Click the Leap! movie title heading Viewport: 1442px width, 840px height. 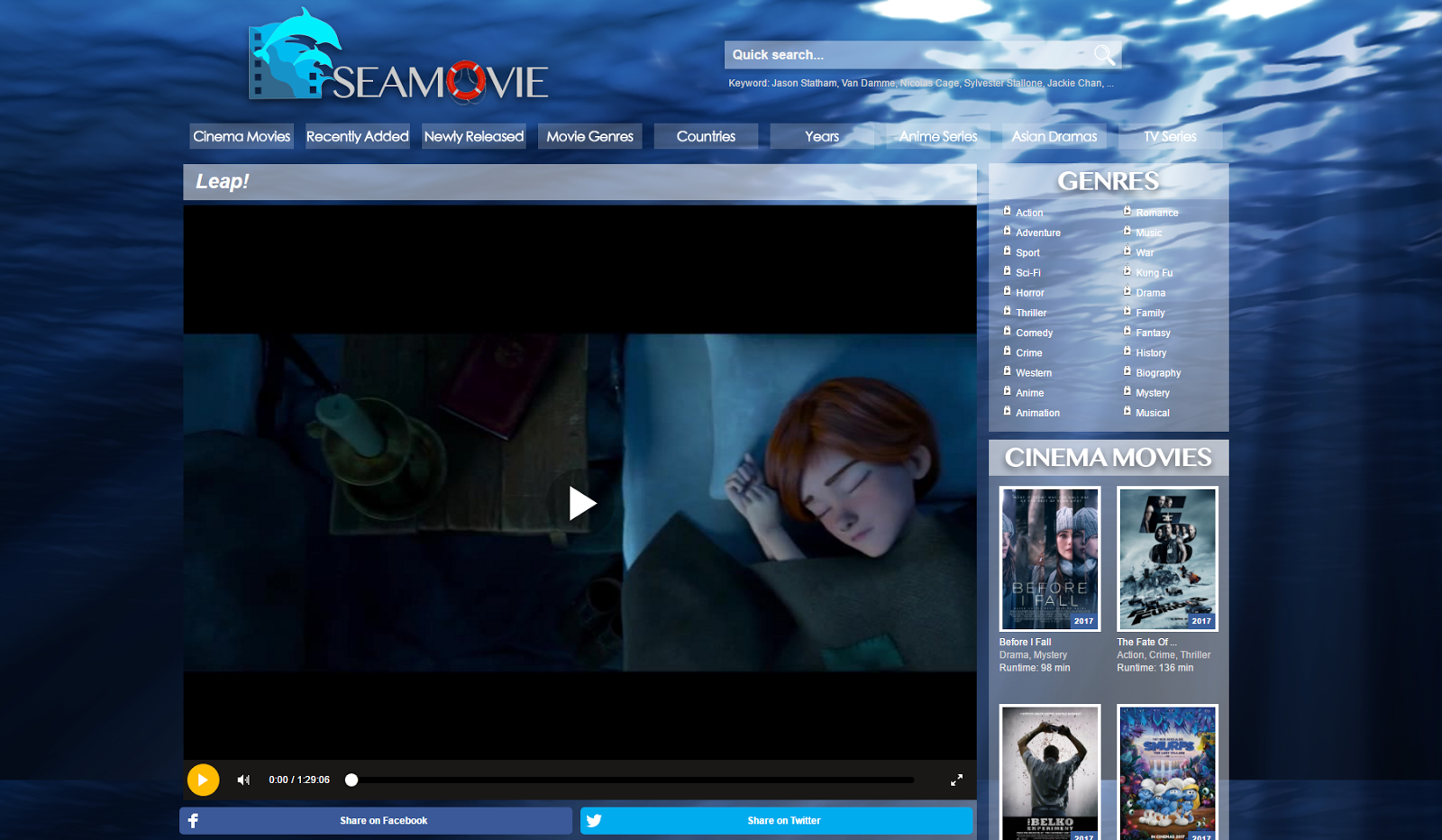tap(223, 181)
